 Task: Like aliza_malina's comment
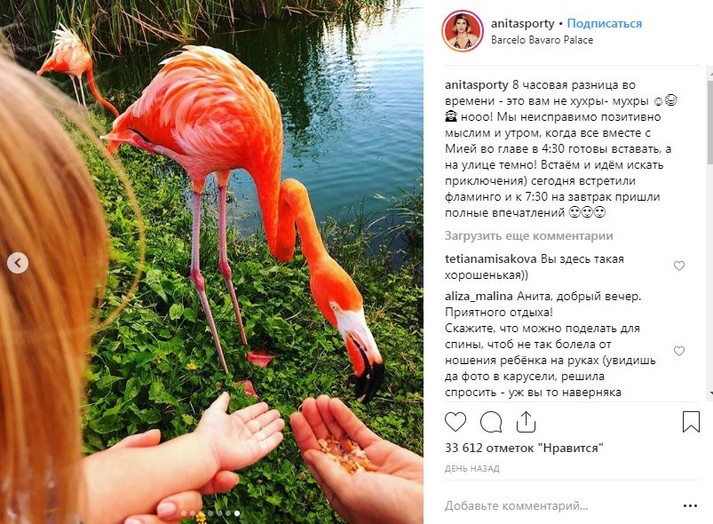679,351
